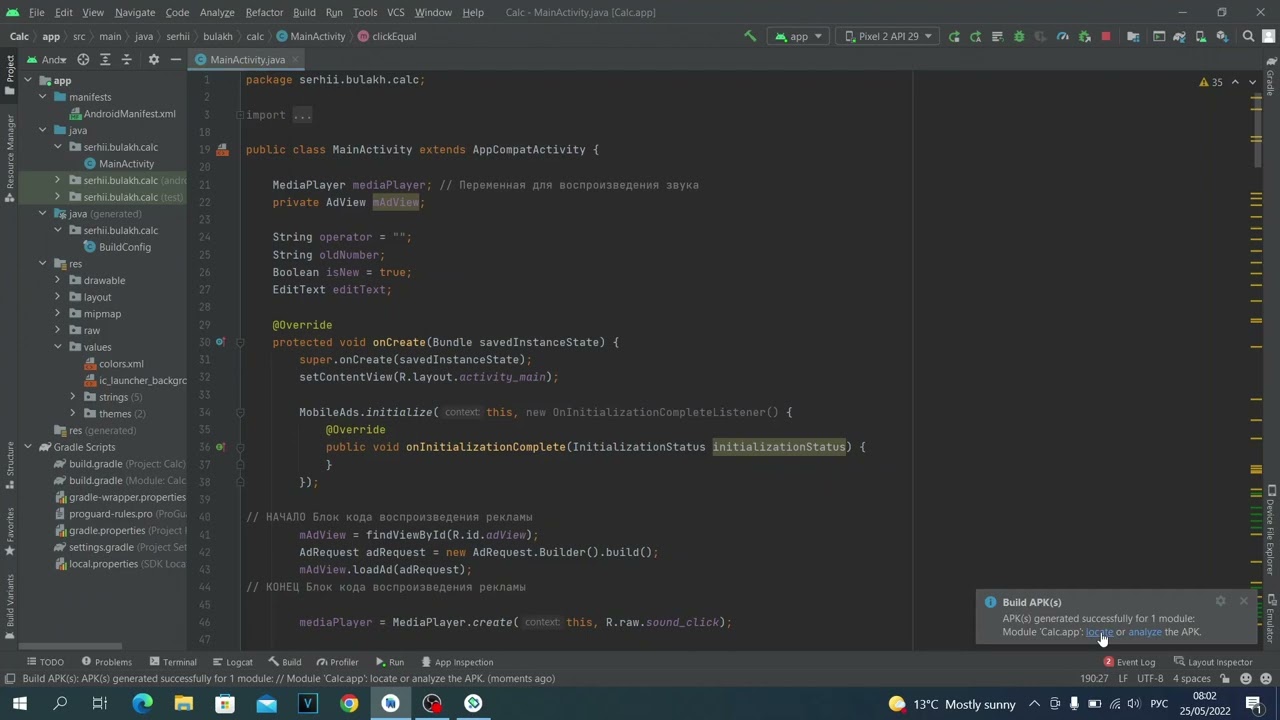The width and height of the screenshot is (1280, 720).
Task: Collapse the values folder
Action: click(58, 347)
